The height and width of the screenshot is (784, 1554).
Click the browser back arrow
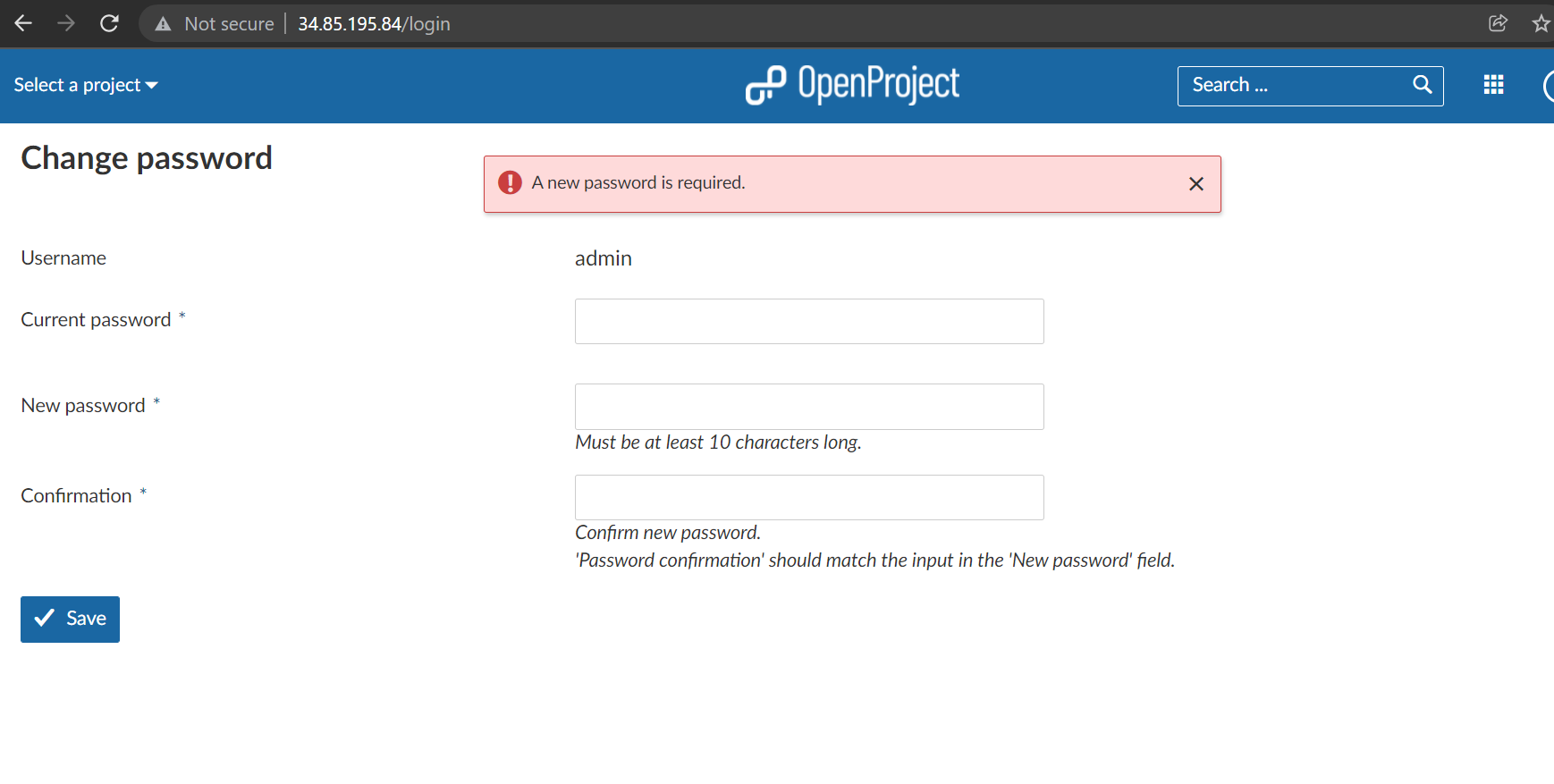(23, 23)
